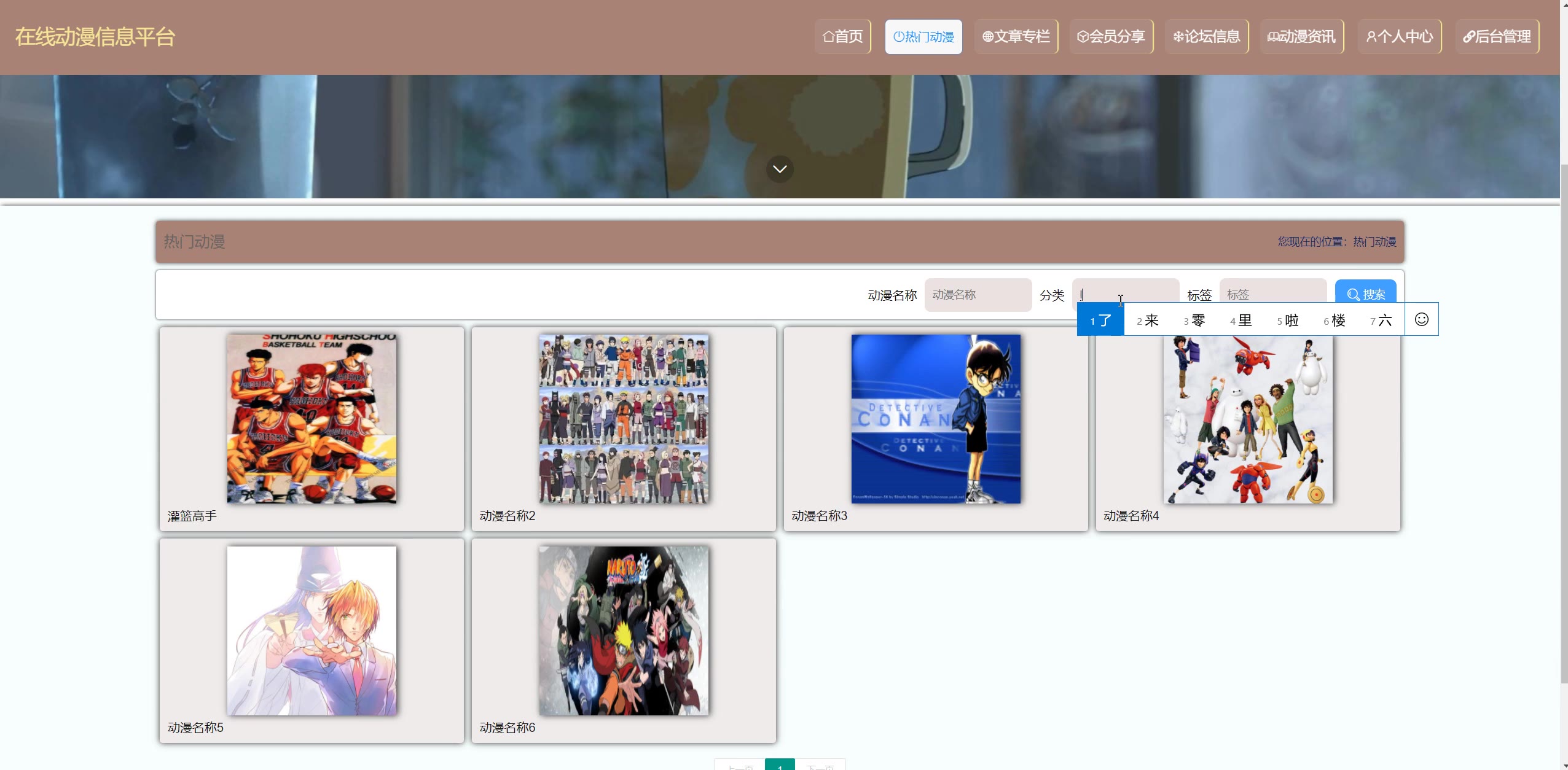Pick IME candidate 4 里
The image size is (1568, 770).
pyautogui.click(x=1241, y=320)
